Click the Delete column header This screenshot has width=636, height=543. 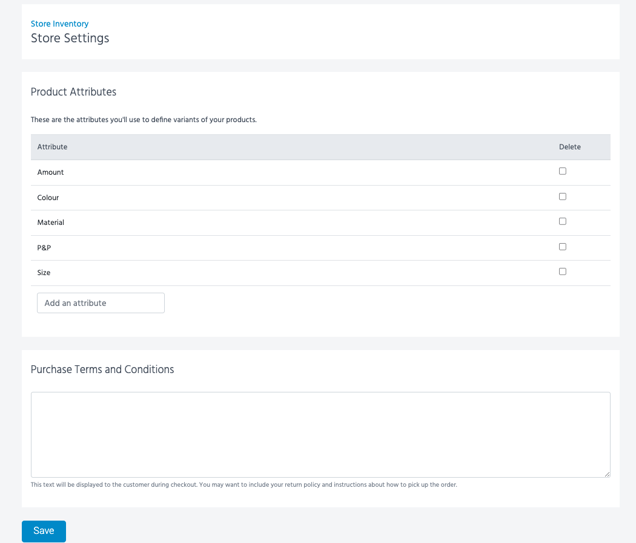[x=569, y=147]
